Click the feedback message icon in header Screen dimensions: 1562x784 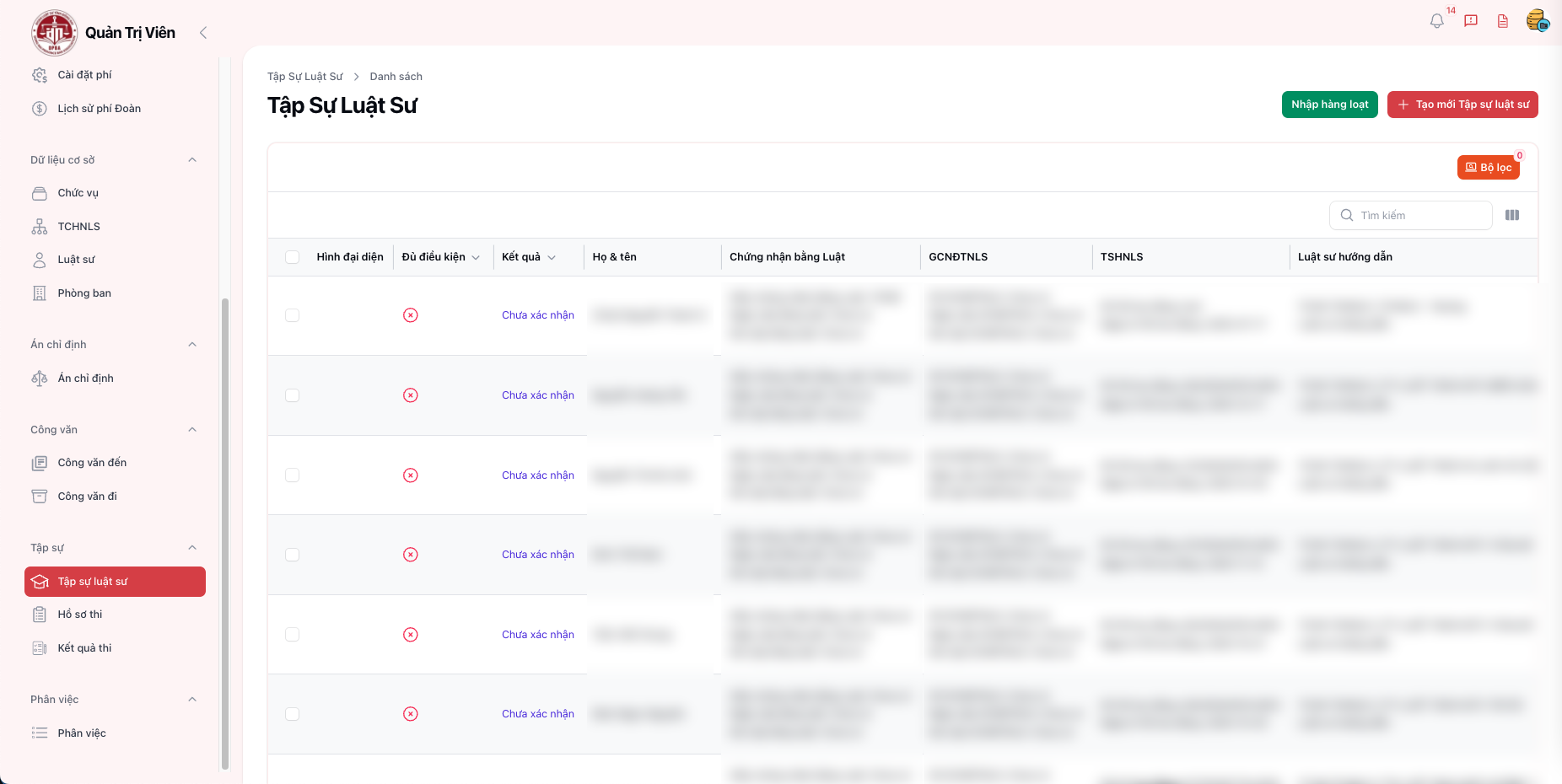click(1471, 21)
